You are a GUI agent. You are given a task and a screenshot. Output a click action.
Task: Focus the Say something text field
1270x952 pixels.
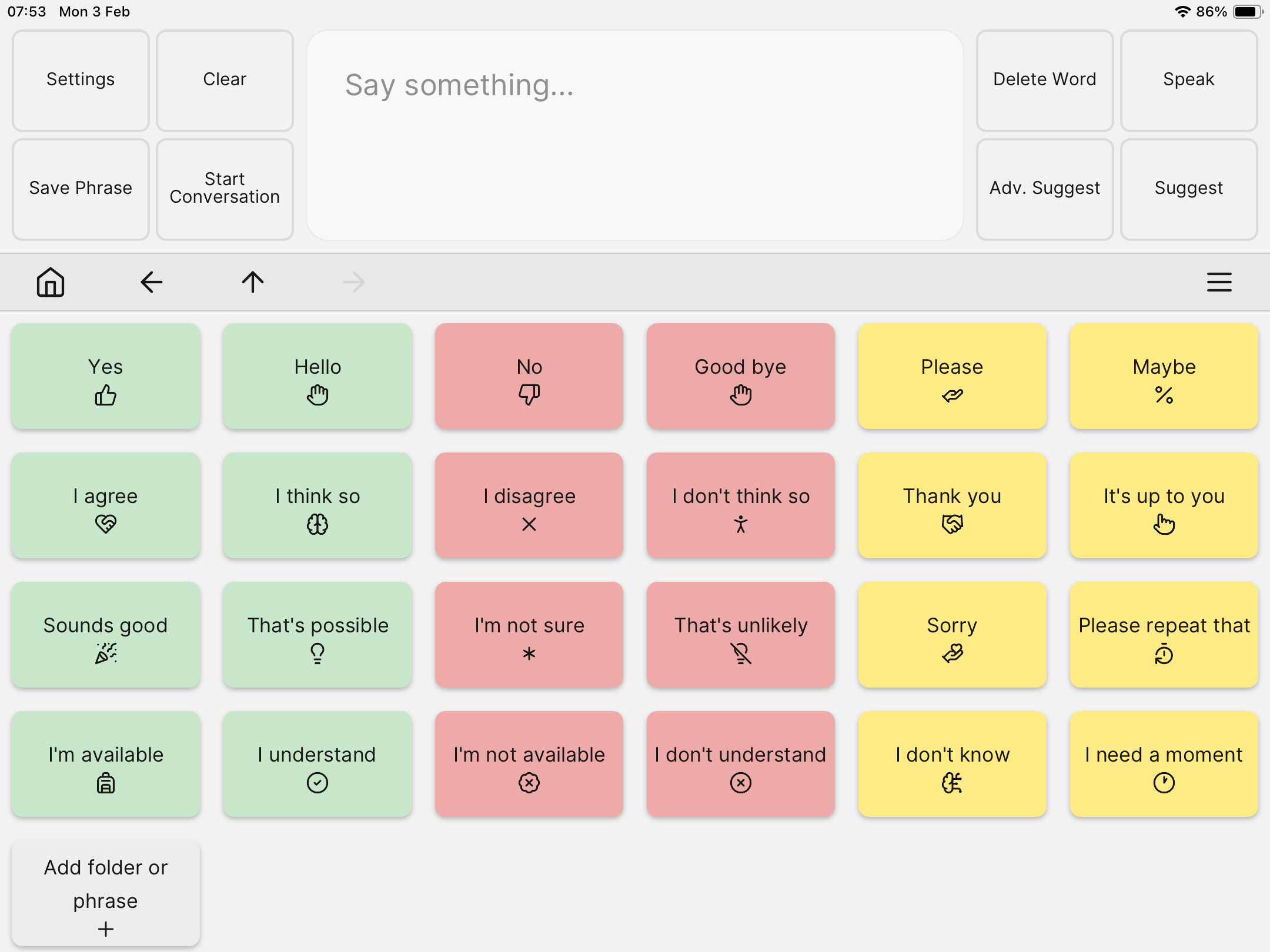pos(635,135)
